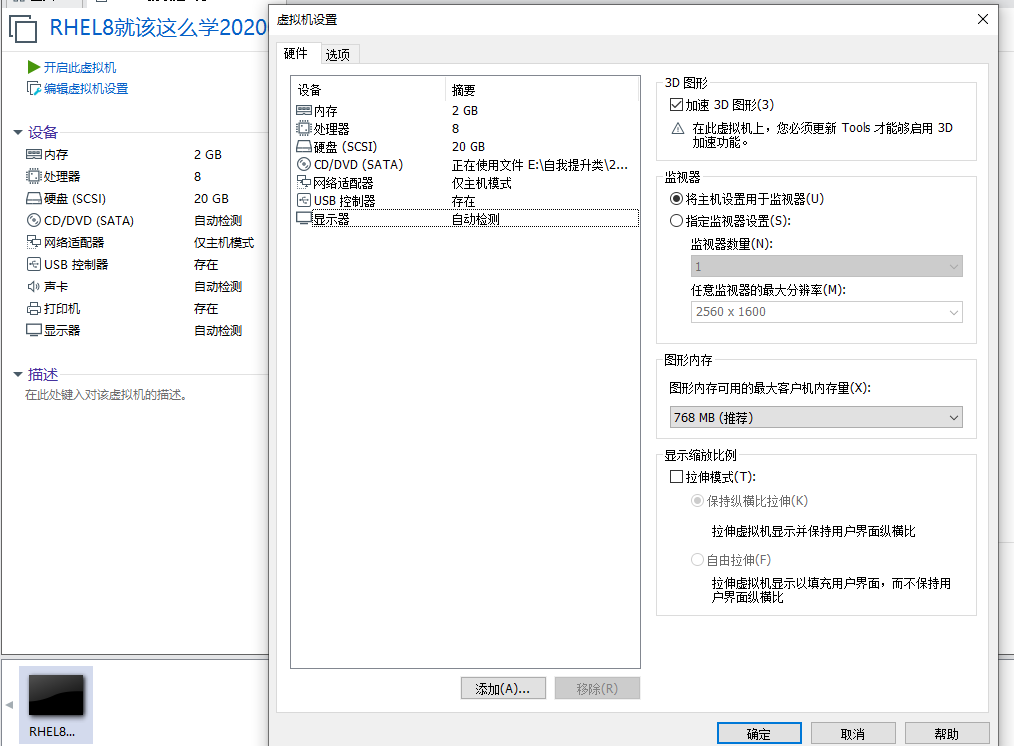1014x746 pixels.
Task: Click thumbnail bar left arrow
Action: pyautogui.click(x=9, y=705)
